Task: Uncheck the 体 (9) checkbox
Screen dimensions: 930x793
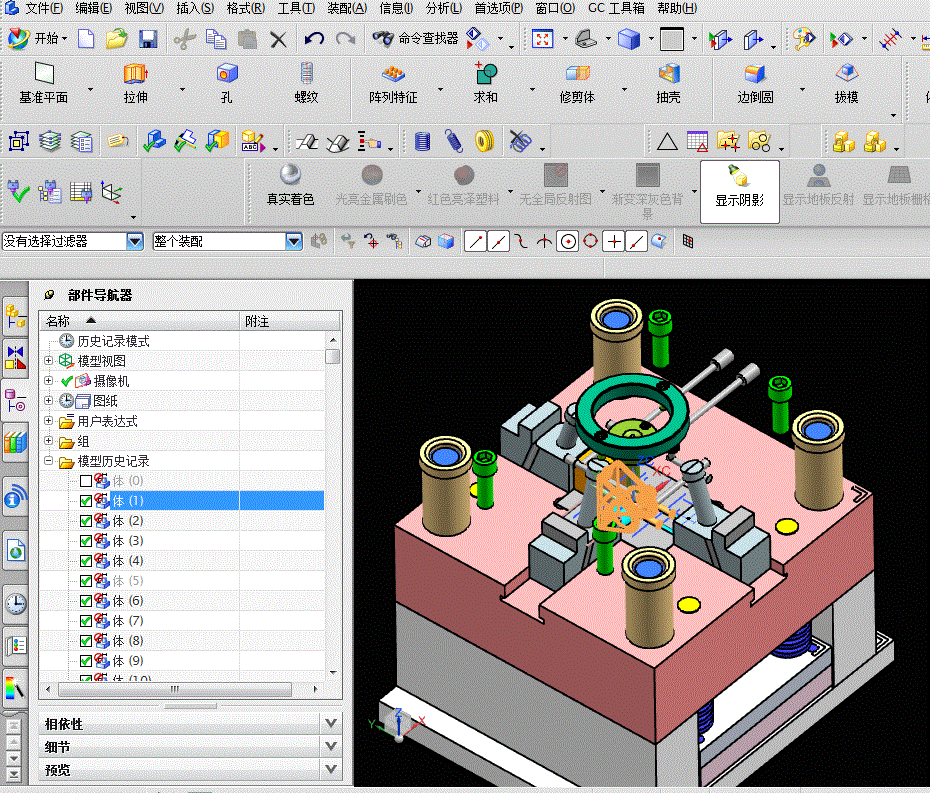Action: point(86,661)
